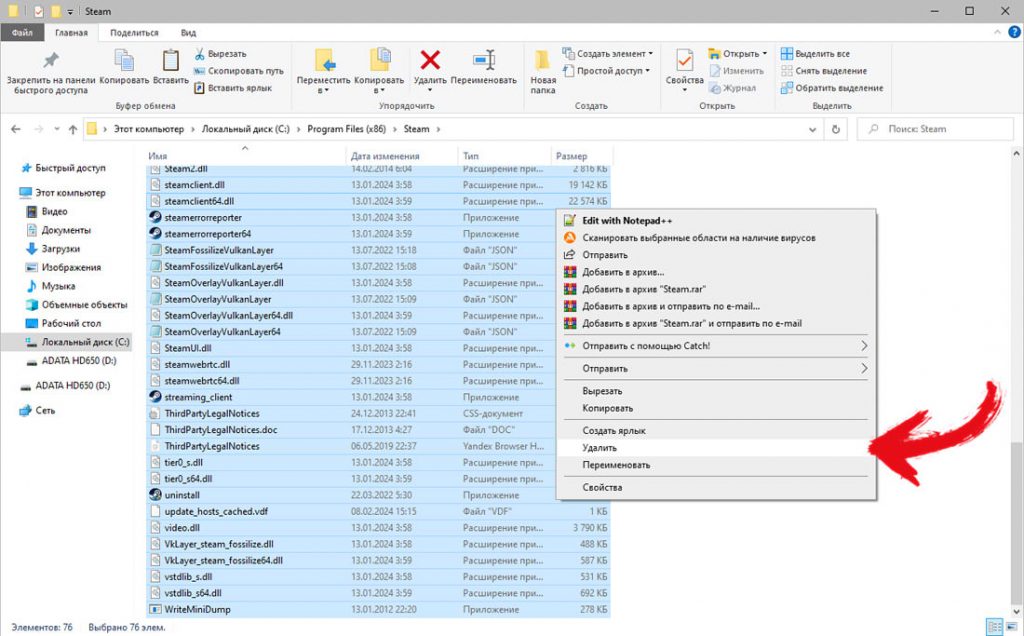Screen dimensions: 1024x636
Task: Click the Refresh button beside address bar
Action: (835, 129)
